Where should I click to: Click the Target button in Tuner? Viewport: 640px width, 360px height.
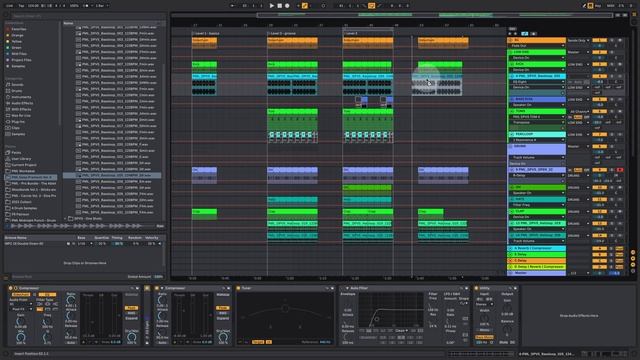258,342
